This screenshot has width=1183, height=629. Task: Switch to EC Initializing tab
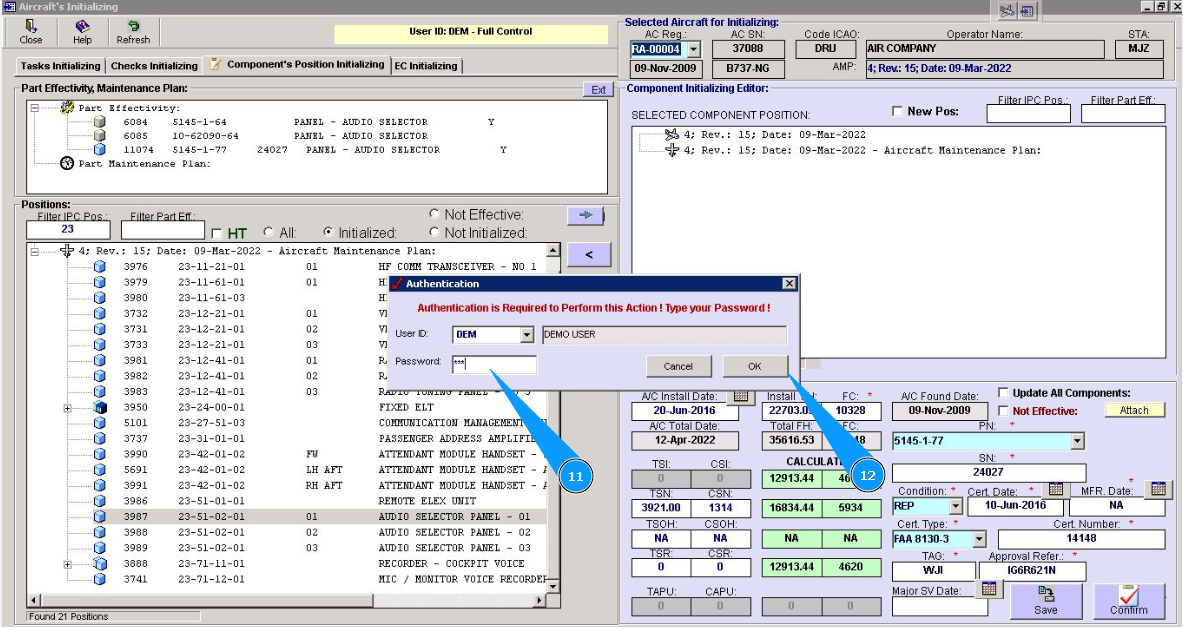426,66
